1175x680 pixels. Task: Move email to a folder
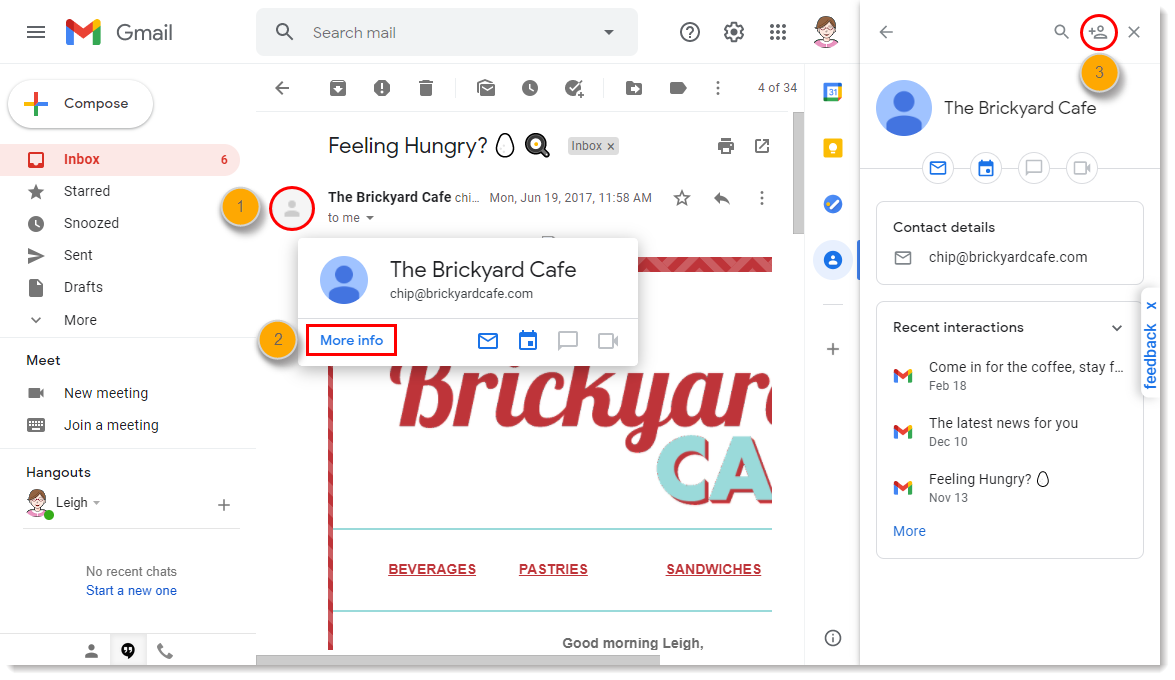(x=634, y=88)
